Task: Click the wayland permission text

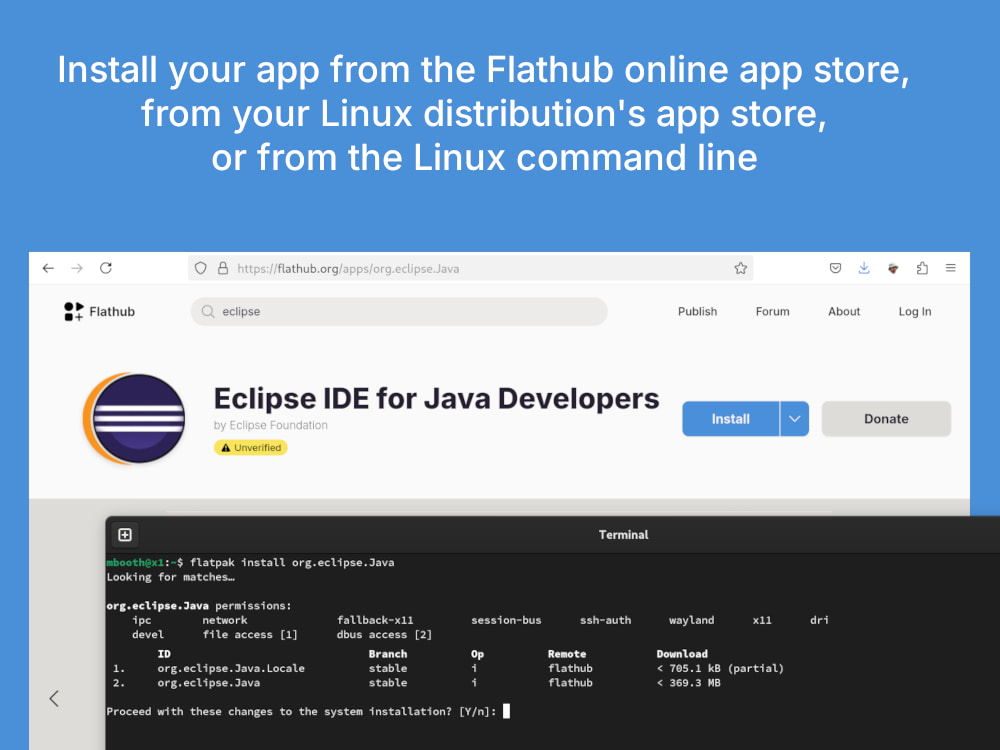Action: pyautogui.click(x=691, y=620)
